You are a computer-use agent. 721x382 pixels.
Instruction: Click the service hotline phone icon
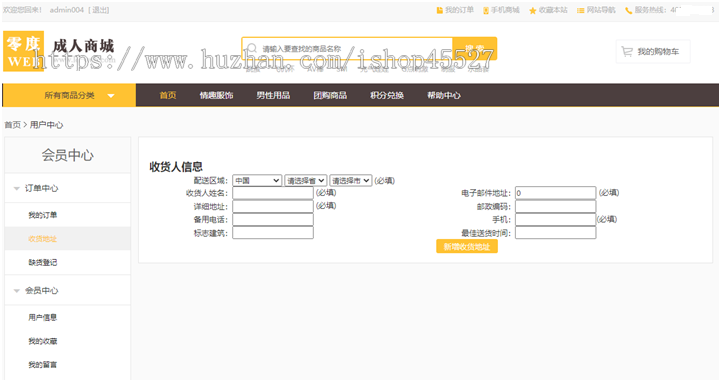[x=629, y=10]
